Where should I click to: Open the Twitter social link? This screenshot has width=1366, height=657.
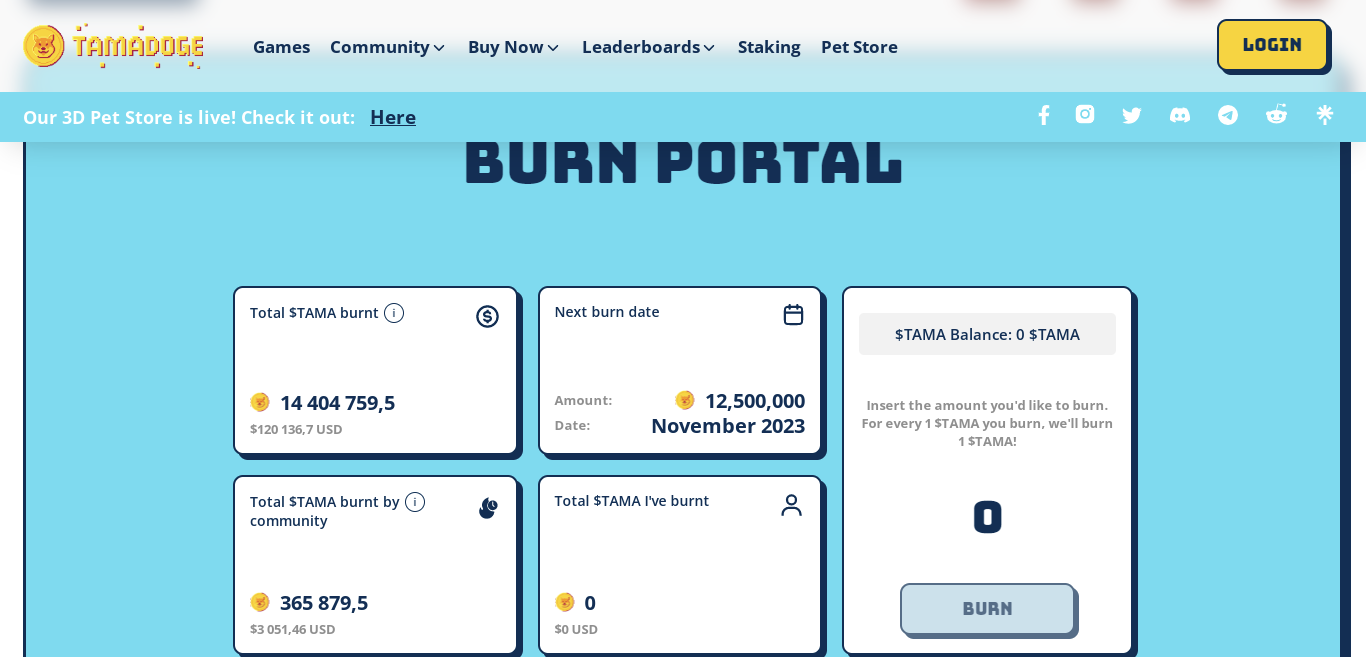[x=1132, y=115]
